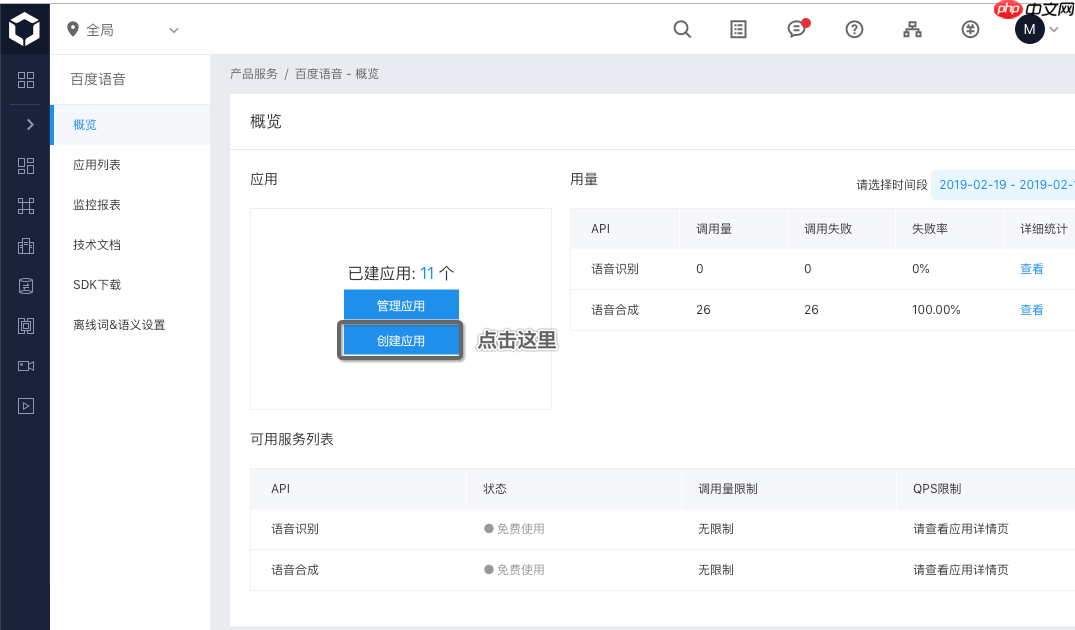Viewport: 1075px width, 630px height.
Task: View 语音合成 detailed statistics via 查看 link
Action: [x=1031, y=310]
